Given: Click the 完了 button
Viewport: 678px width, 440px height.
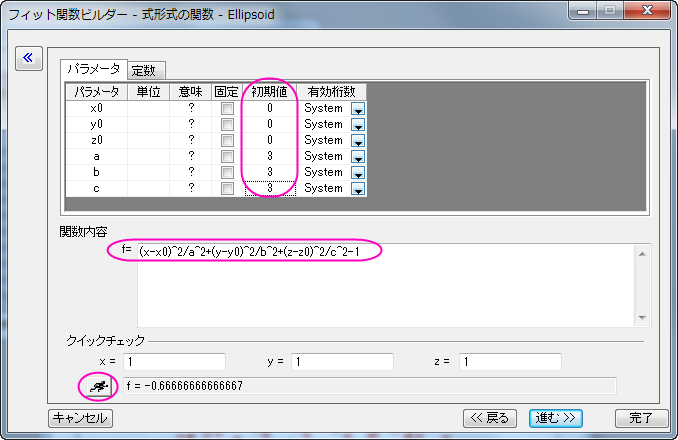Looking at the screenshot, I should click(x=641, y=418).
